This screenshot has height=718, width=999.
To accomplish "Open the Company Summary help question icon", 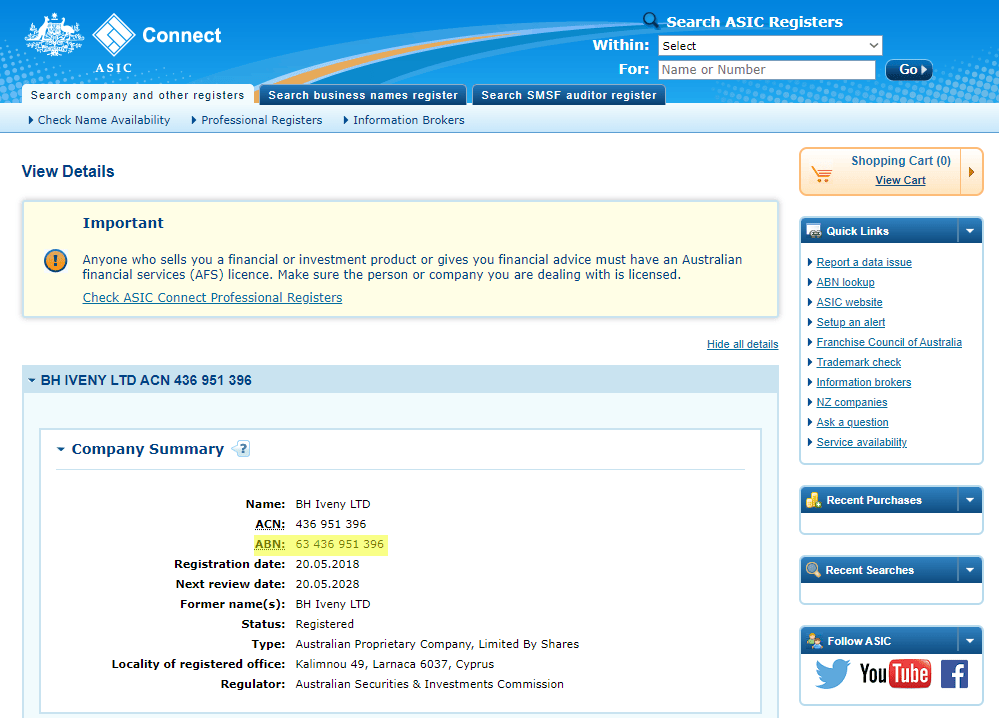I will 241,449.
